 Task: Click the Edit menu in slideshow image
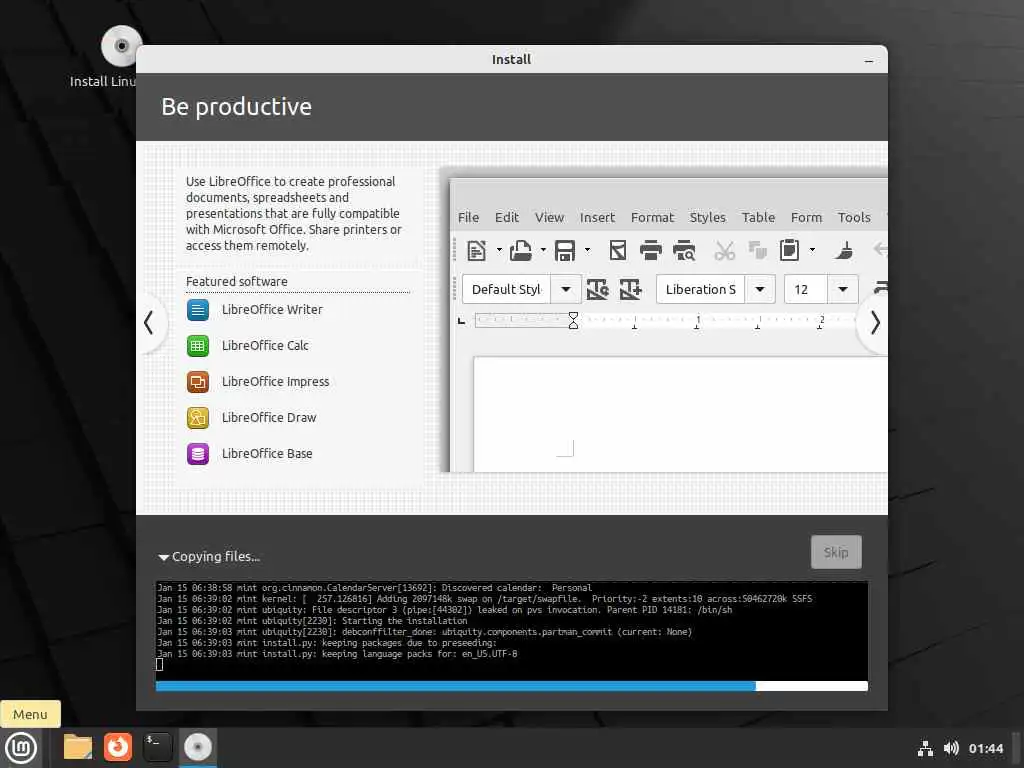pyautogui.click(x=507, y=217)
